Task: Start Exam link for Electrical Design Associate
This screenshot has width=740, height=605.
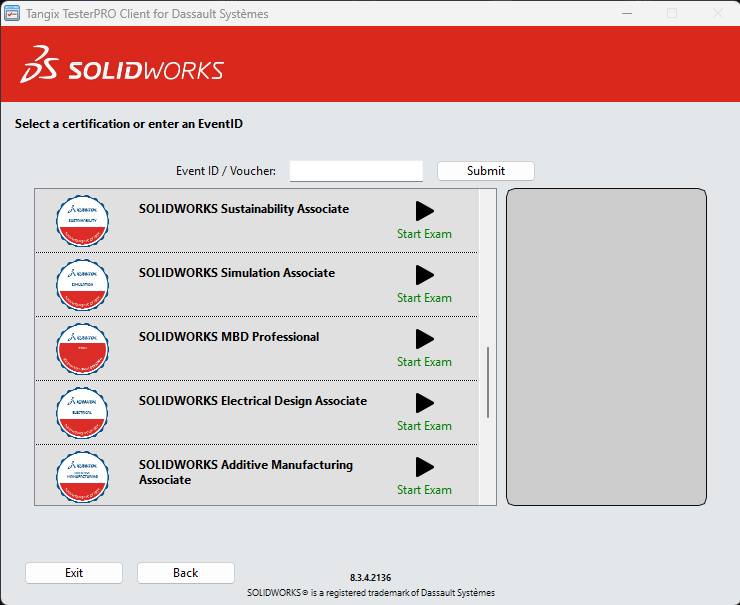Action: [x=424, y=426]
